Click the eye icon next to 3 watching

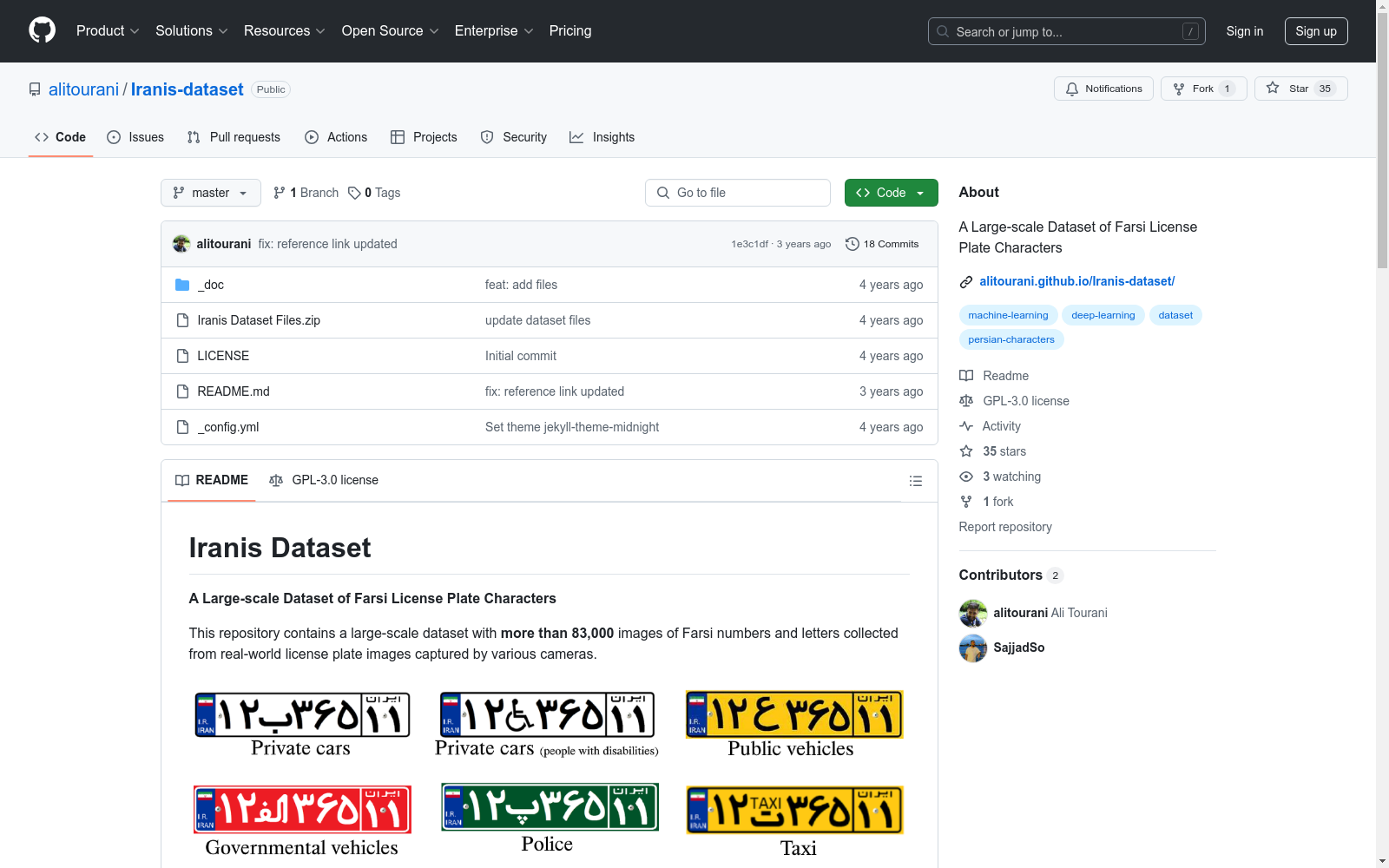pos(966,477)
